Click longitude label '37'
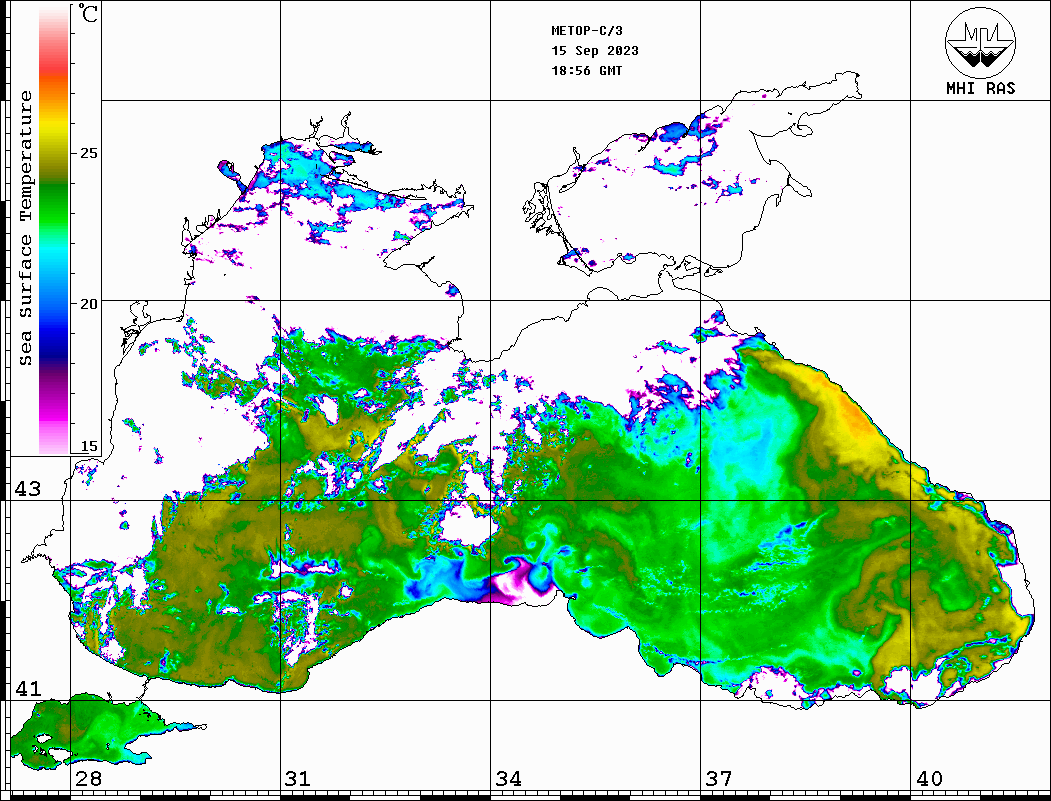Image resolution: width=1051 pixels, height=801 pixels. (x=719, y=779)
